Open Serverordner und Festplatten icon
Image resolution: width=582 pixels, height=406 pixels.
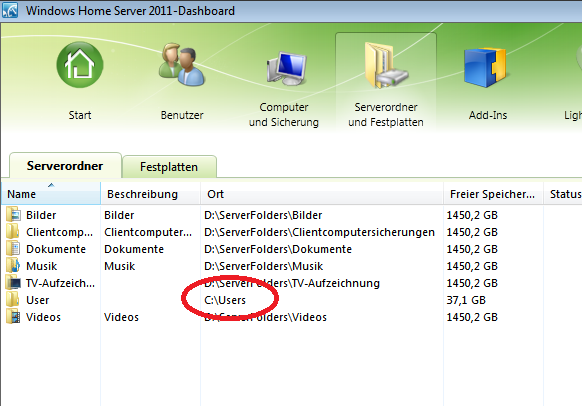click(x=386, y=65)
